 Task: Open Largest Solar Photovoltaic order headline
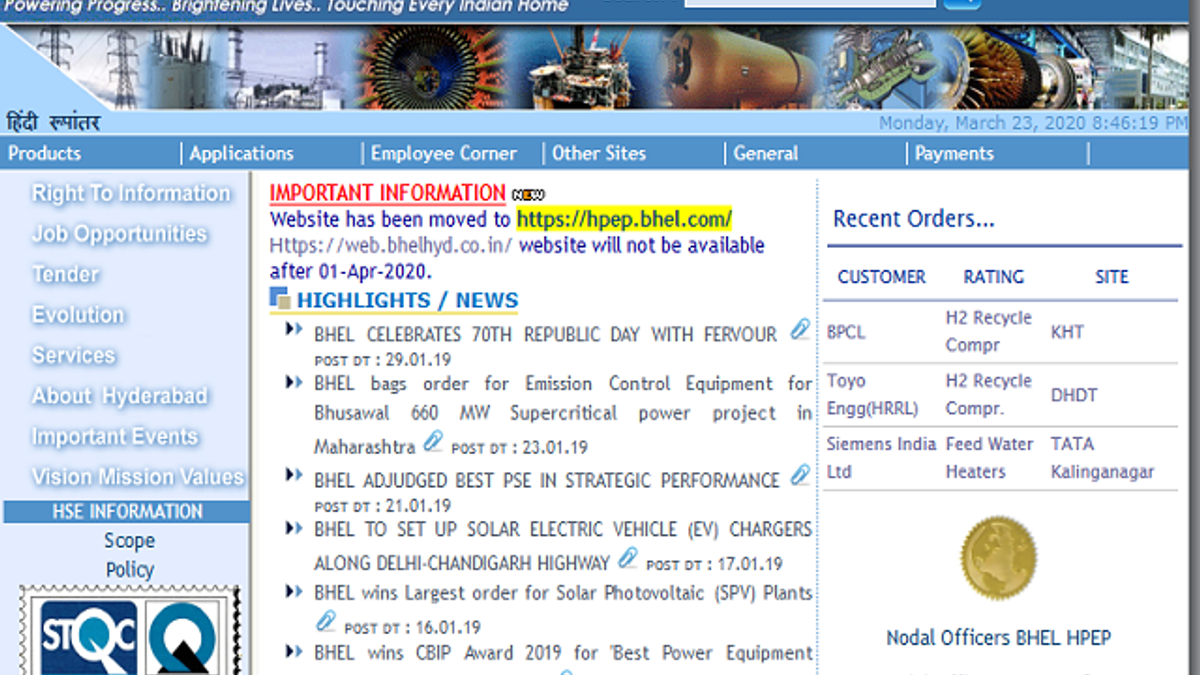click(x=563, y=593)
